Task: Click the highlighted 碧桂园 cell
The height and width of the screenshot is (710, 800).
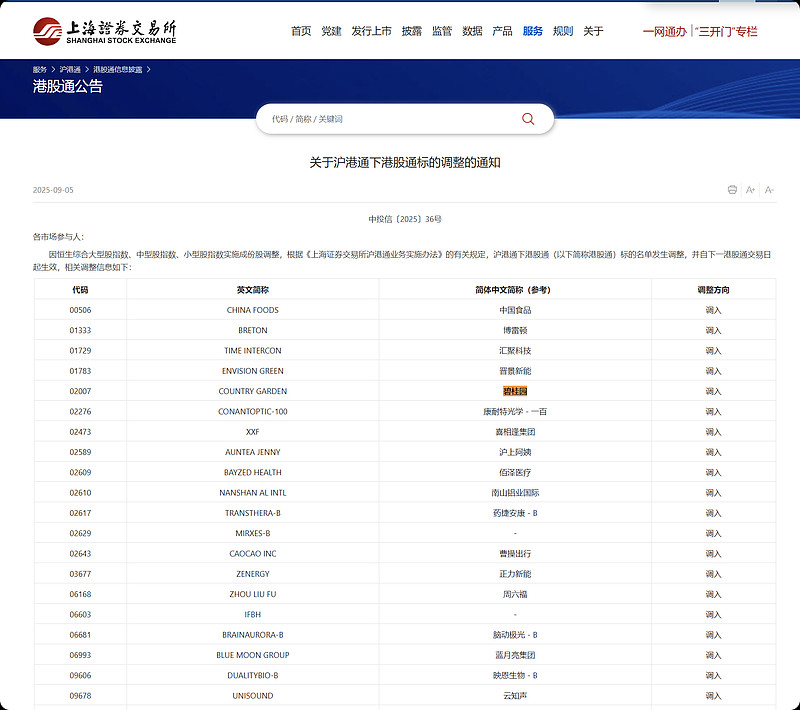Action: pos(515,391)
